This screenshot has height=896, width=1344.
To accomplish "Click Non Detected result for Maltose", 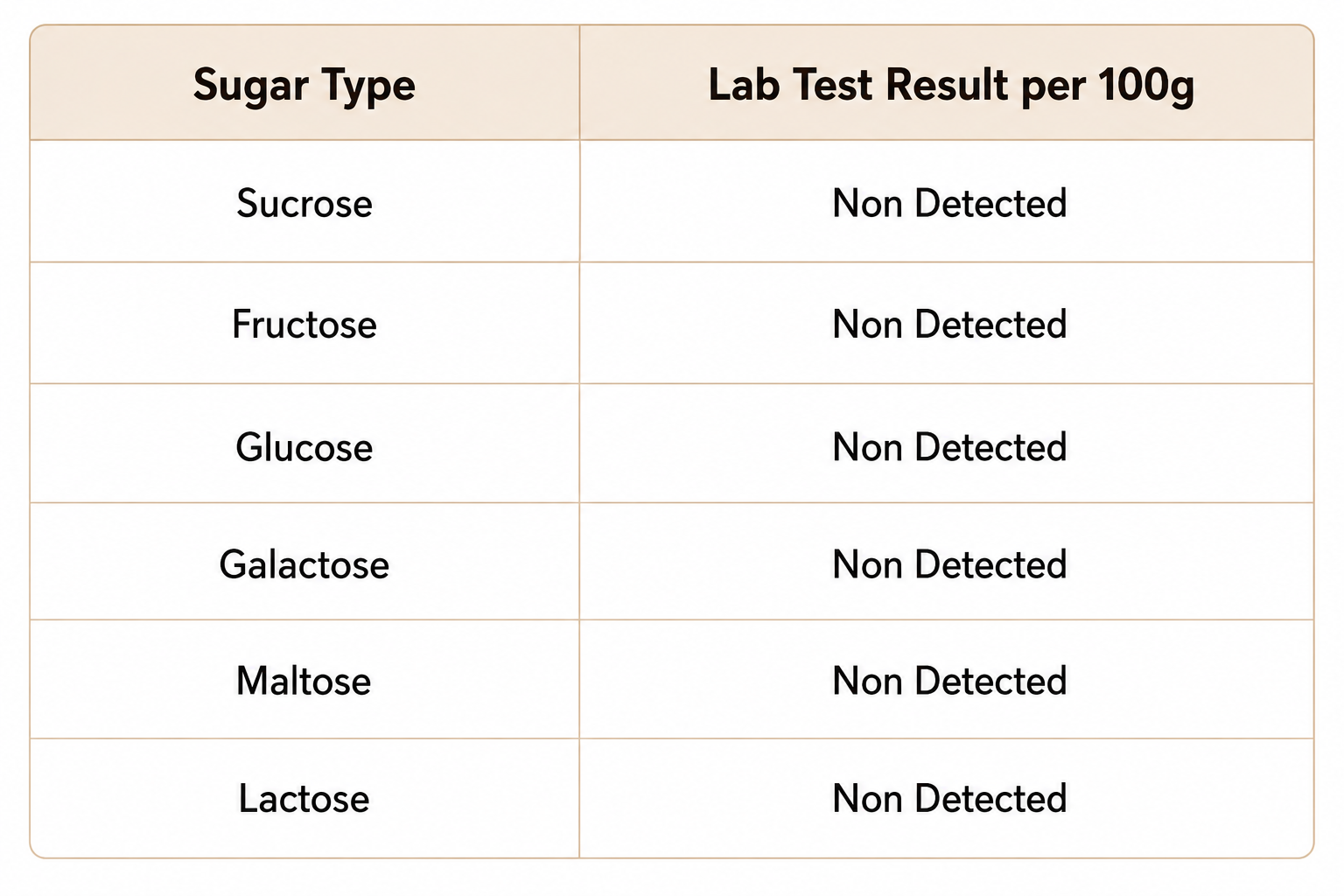I will pos(949,681).
